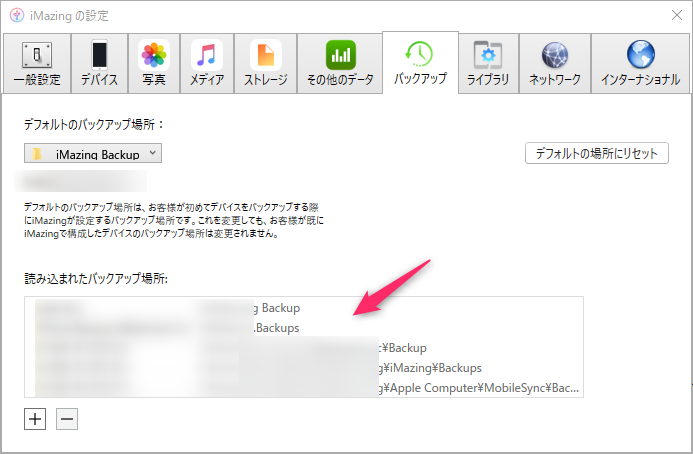Open the 一般設定 tab
693x454 pixels.
click(x=37, y=63)
